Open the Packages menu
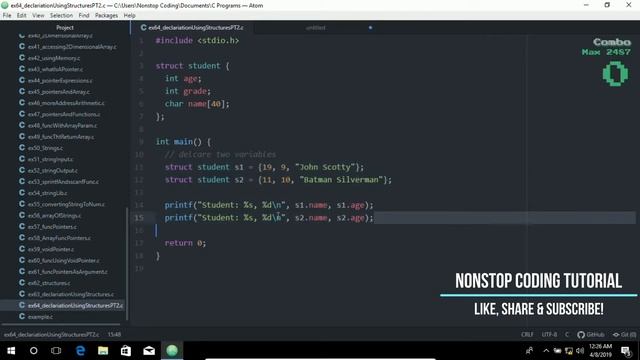 pos(107,16)
